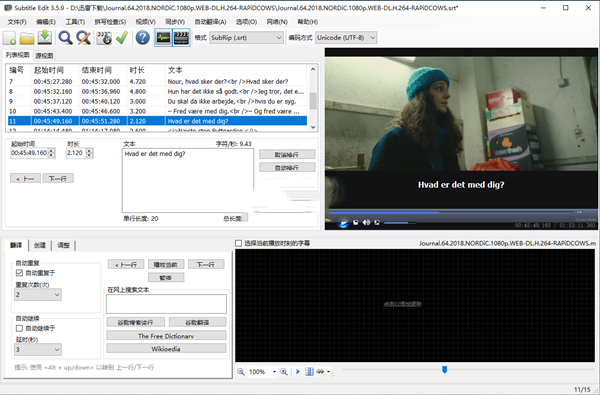Screen dimensions: 600x395
Task: Toggle the video player toolbar icon
Action: pos(181,38)
